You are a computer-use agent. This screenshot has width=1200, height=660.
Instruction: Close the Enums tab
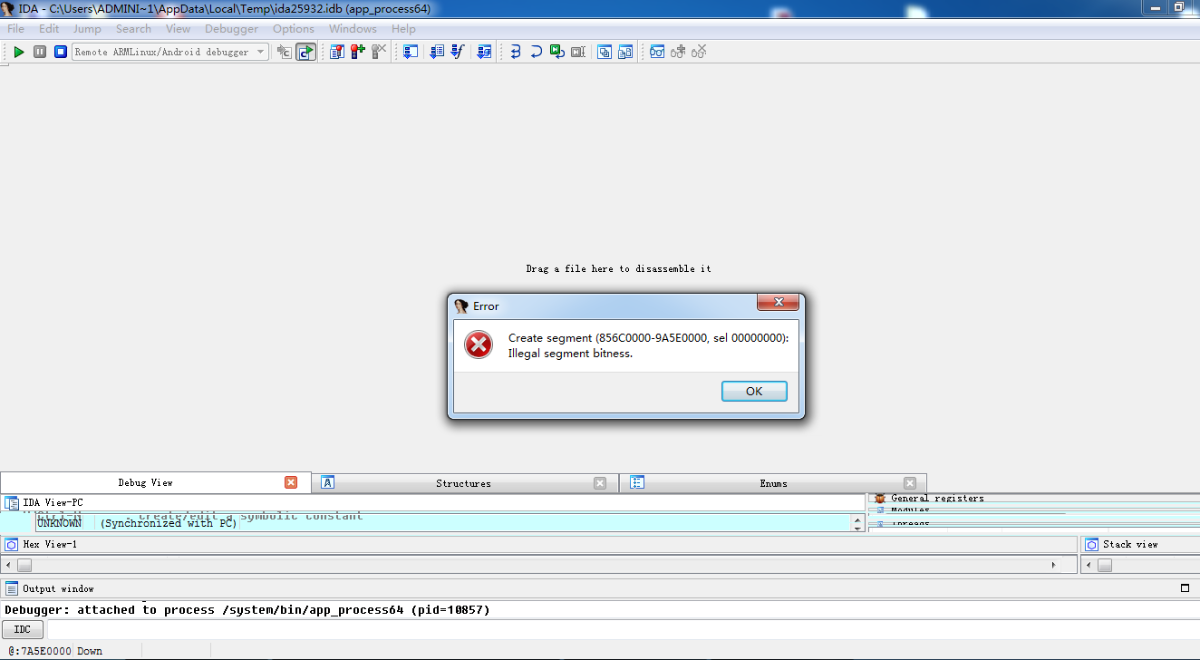[x=910, y=483]
